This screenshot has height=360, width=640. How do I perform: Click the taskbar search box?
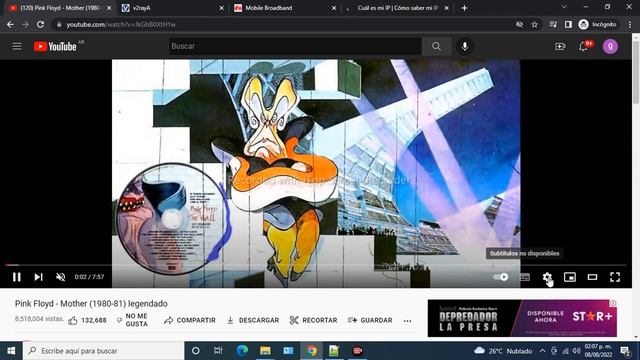(x=103, y=351)
